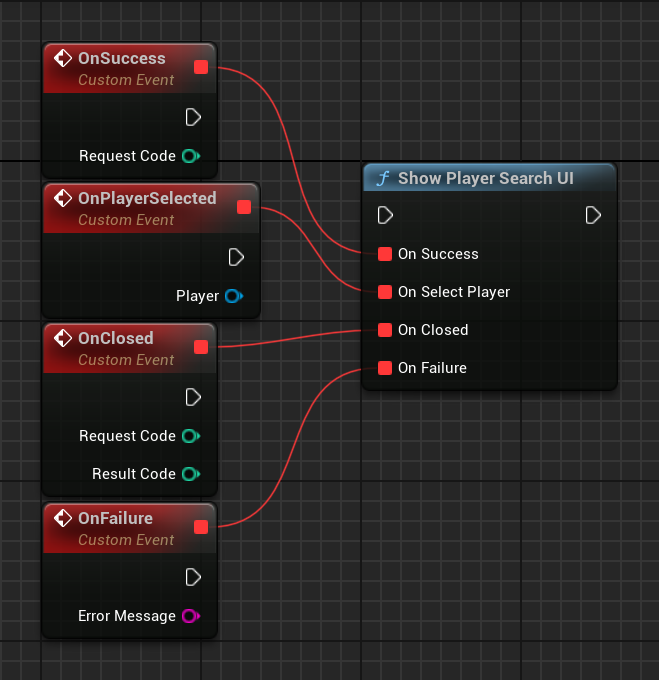This screenshot has height=680, width=659.
Task: Click the magenta Error Message pin
Action: (190, 616)
